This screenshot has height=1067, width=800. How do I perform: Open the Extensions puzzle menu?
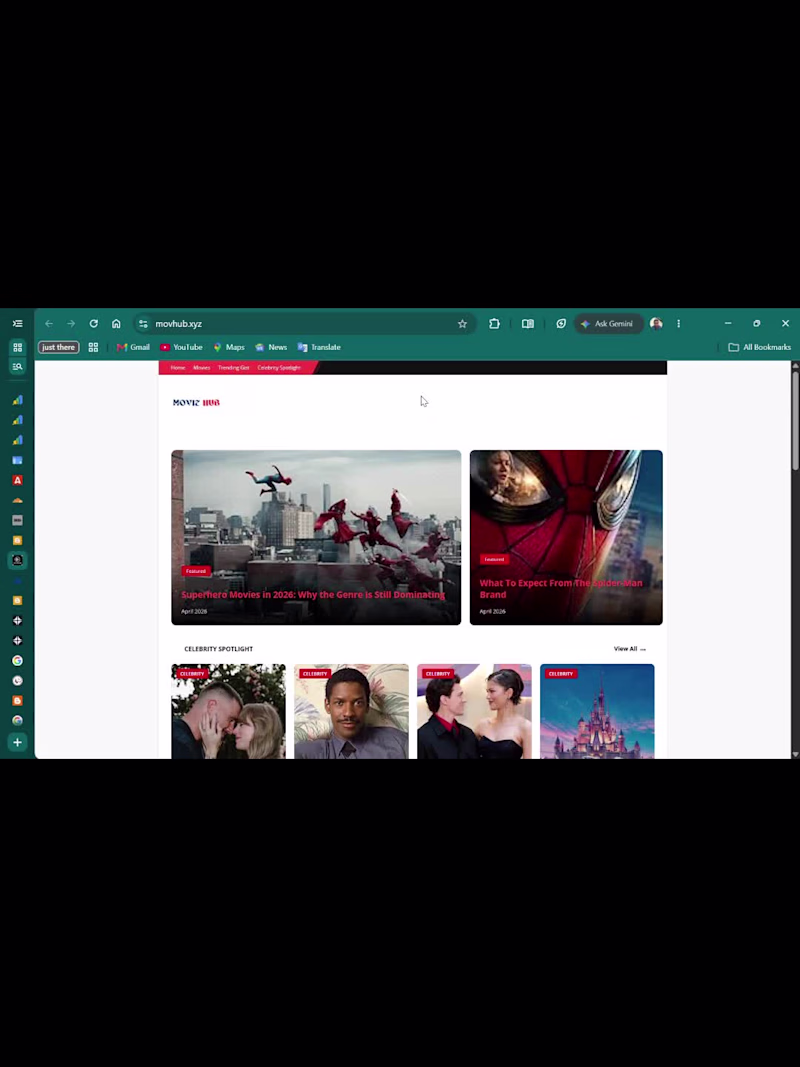tap(495, 324)
